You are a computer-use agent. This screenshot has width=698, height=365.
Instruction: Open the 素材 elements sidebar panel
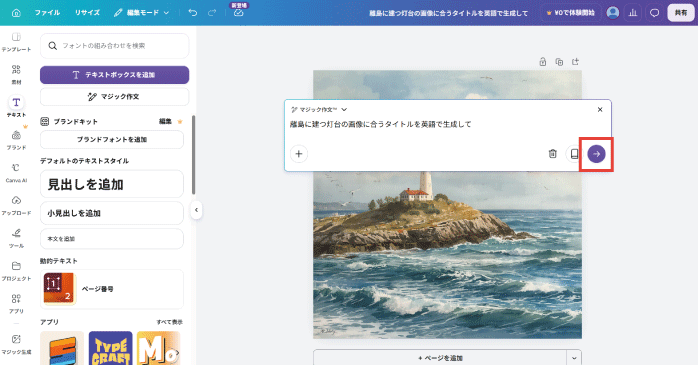coord(16,74)
